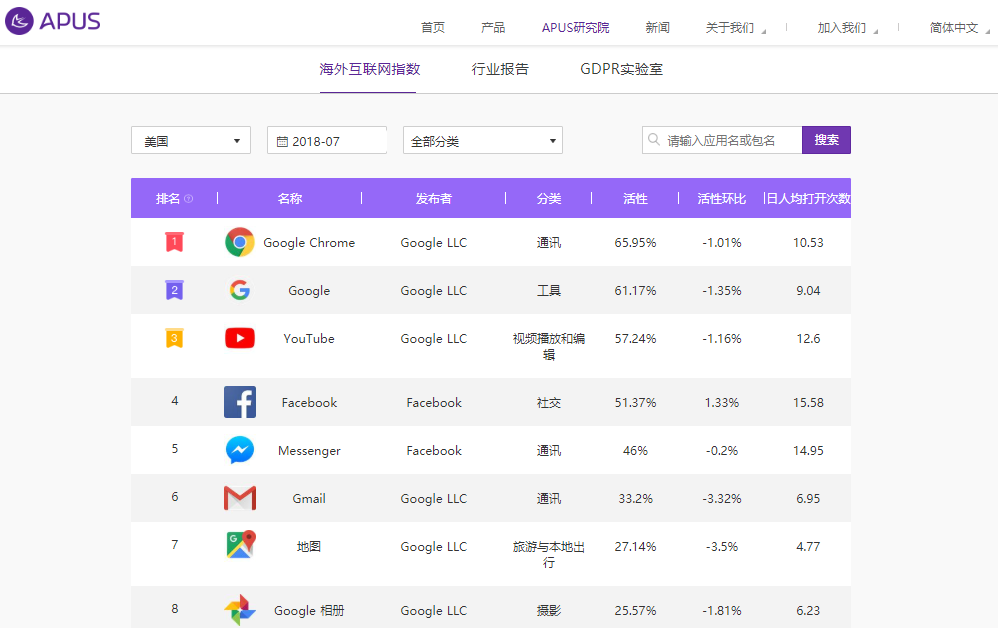Open the 美国 country dropdown

coord(190,141)
